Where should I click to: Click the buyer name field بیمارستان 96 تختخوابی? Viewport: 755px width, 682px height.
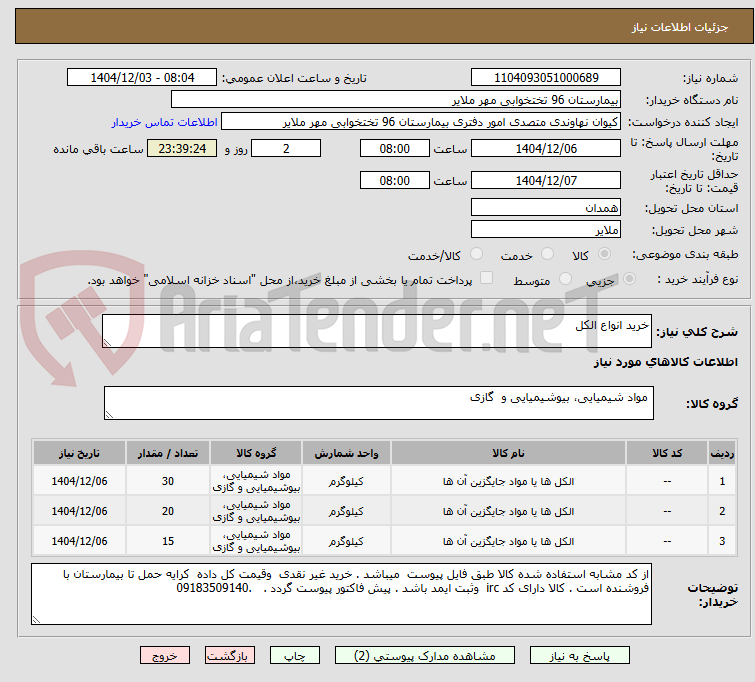tap(396, 100)
